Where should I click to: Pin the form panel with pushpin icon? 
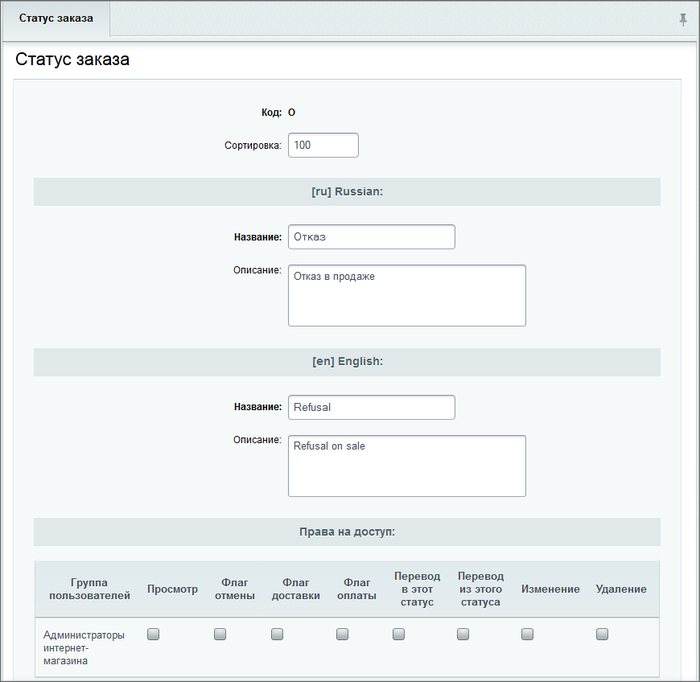(x=683, y=20)
